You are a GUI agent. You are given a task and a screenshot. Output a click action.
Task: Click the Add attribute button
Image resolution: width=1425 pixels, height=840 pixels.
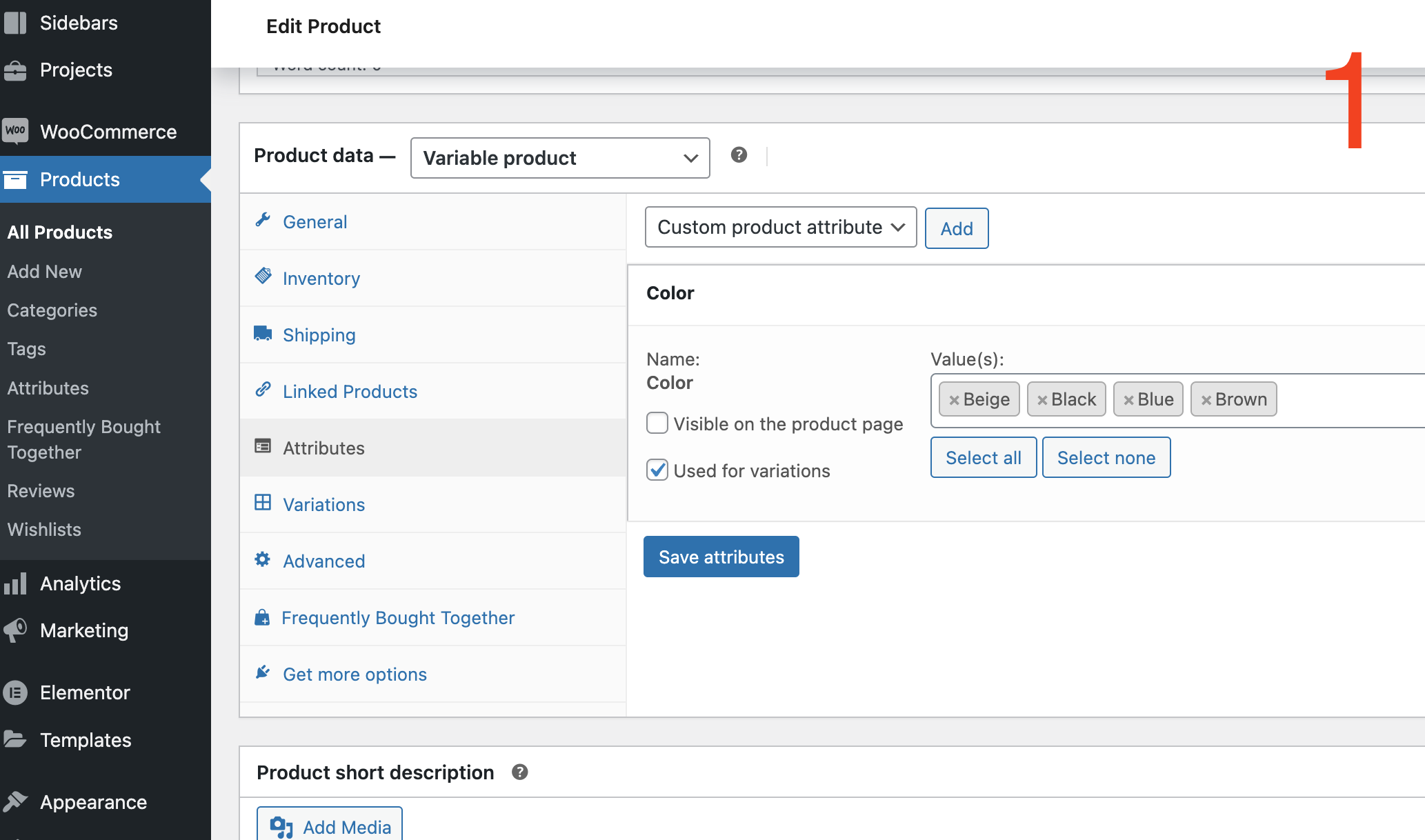(x=956, y=227)
